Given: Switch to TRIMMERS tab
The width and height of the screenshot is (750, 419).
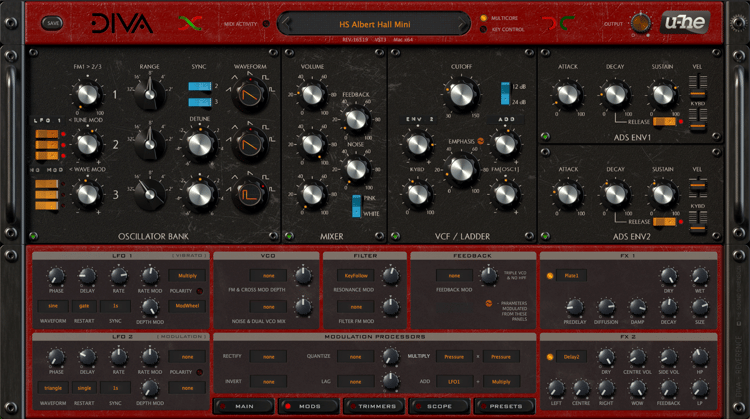Looking at the screenshot, I should [x=375, y=406].
